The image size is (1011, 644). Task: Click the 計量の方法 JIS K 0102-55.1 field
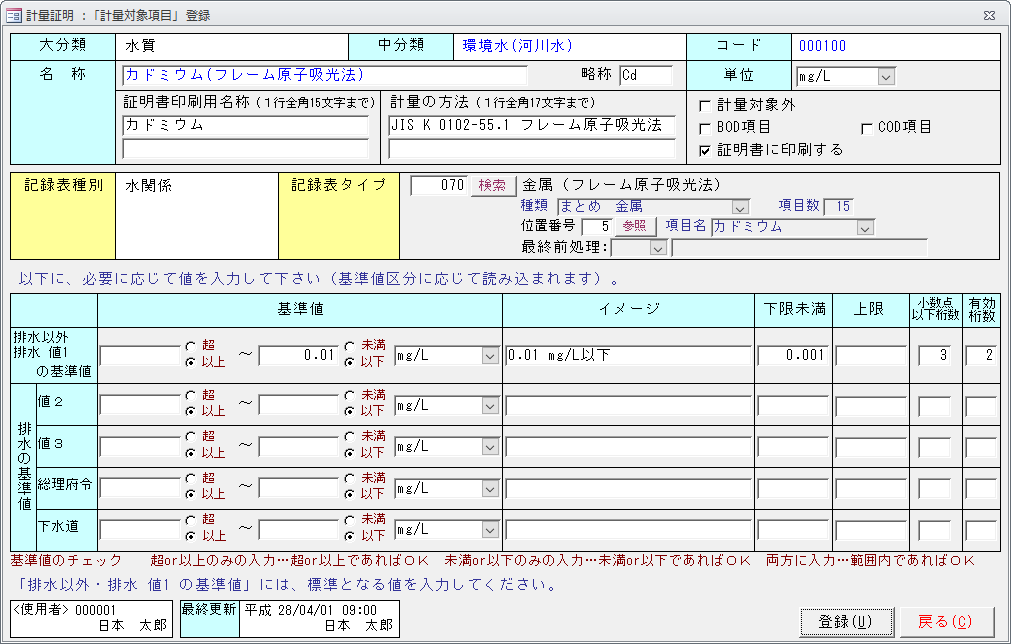pos(532,125)
